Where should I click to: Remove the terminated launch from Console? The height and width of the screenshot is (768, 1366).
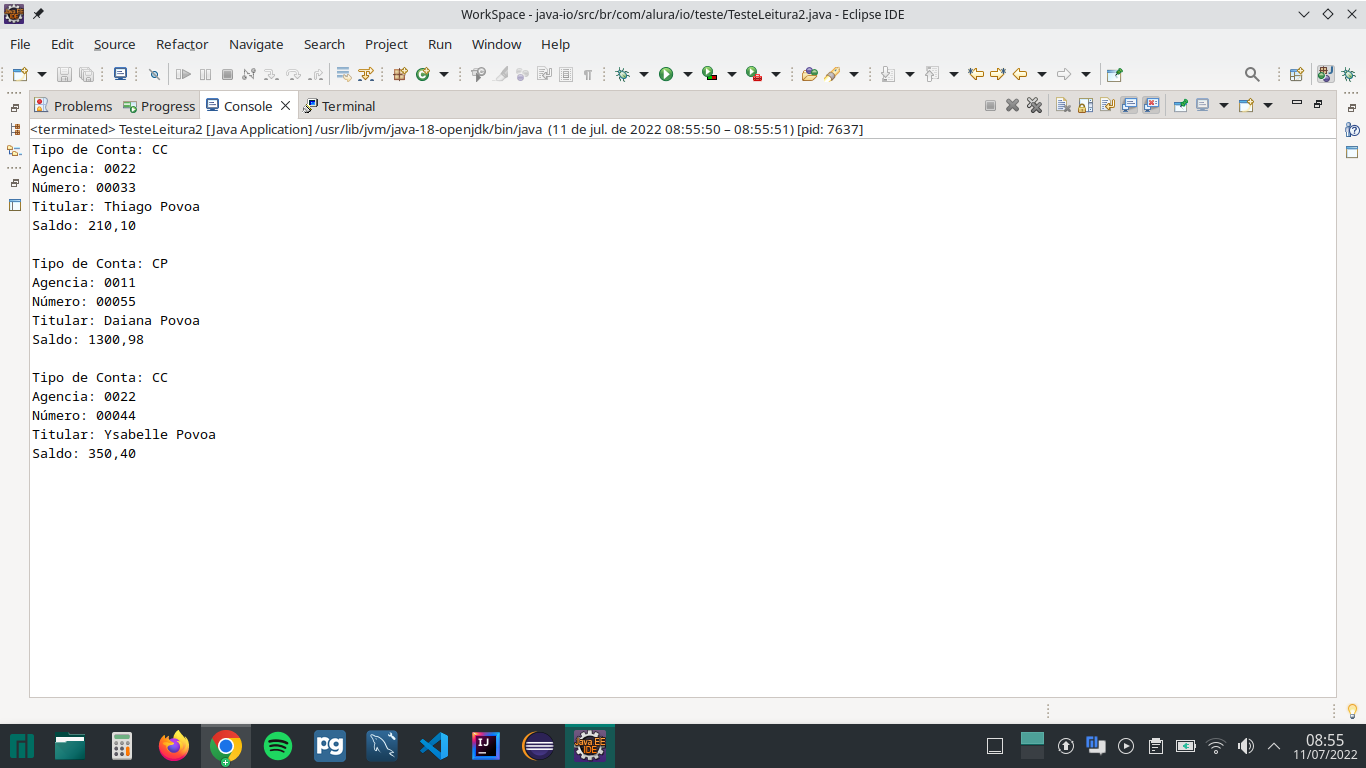tap(1012, 105)
